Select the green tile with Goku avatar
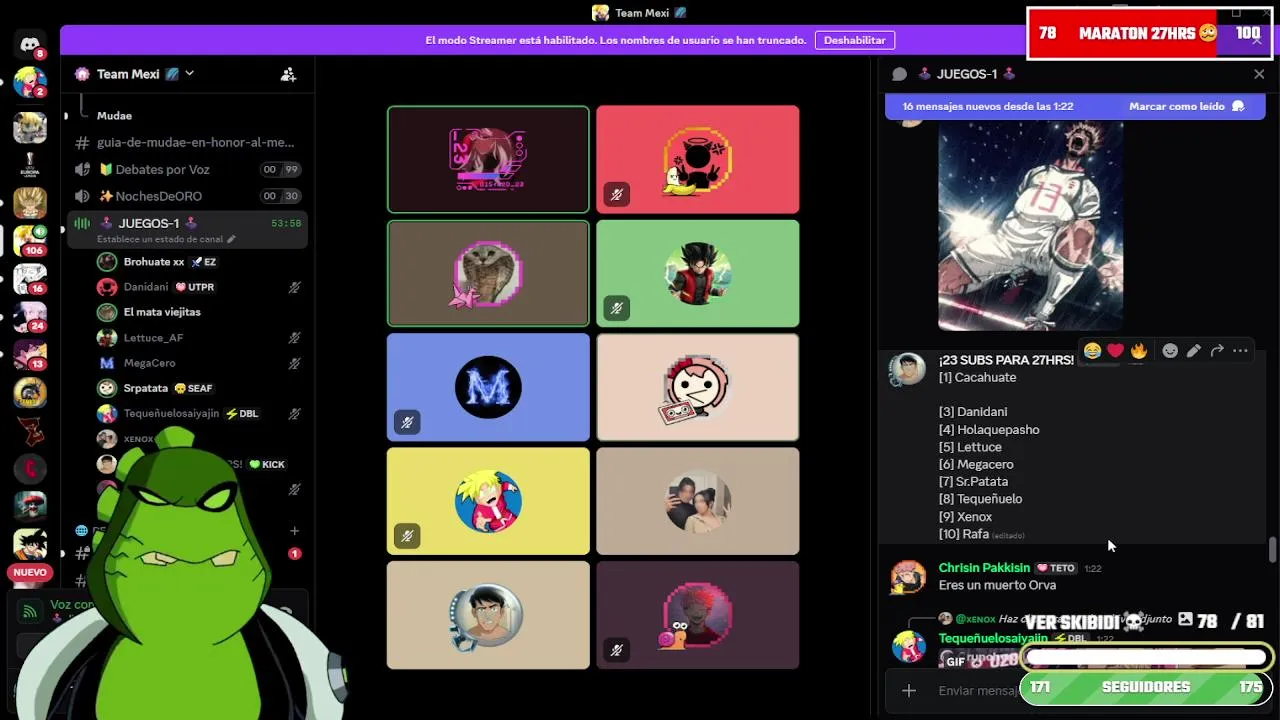The image size is (1280, 720). point(698,273)
